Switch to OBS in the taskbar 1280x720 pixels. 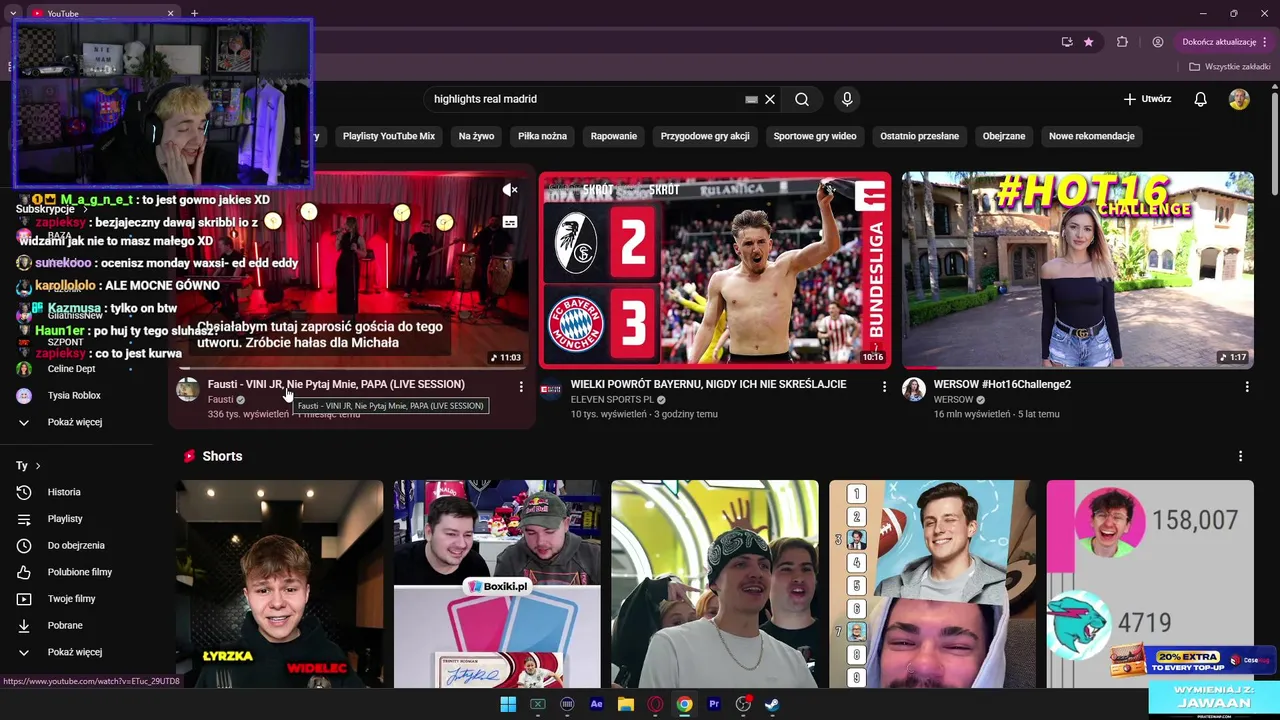[x=744, y=704]
